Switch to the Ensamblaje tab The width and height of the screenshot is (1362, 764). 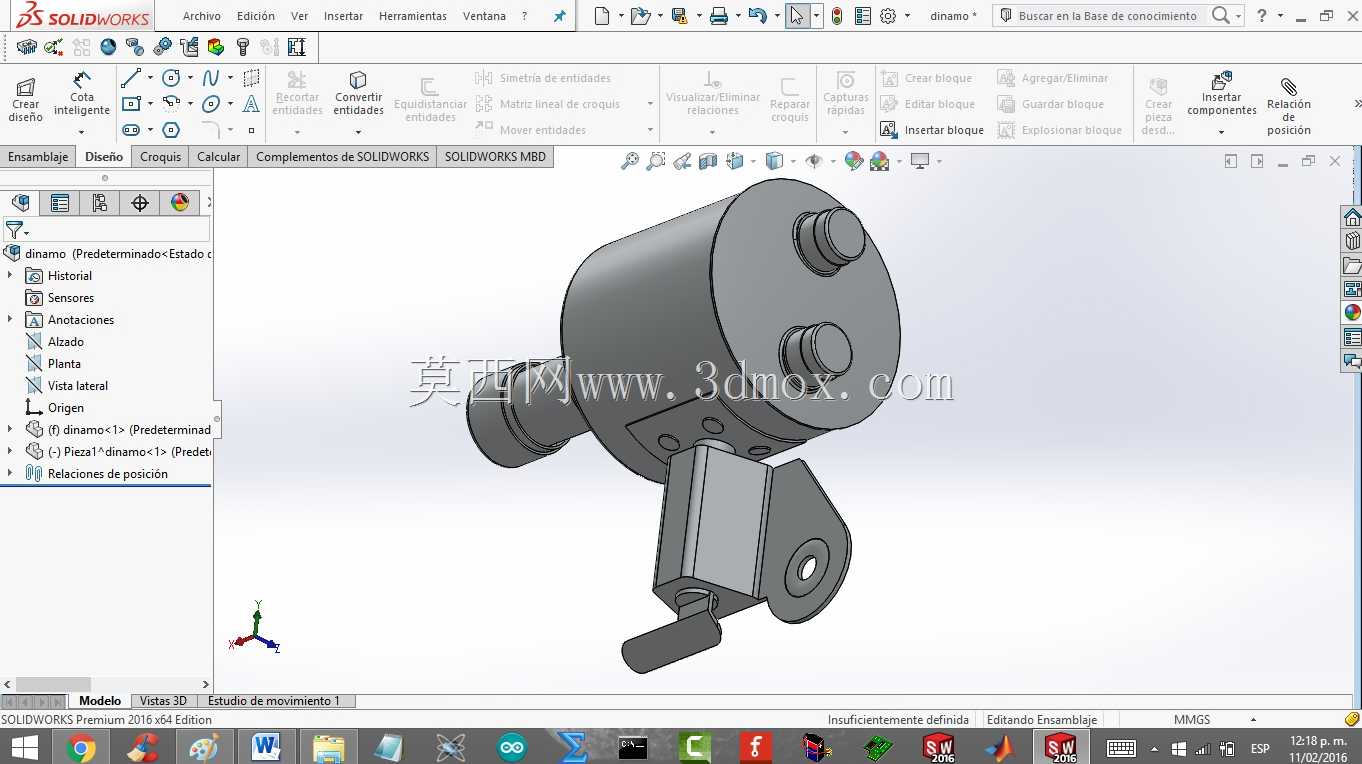[38, 157]
